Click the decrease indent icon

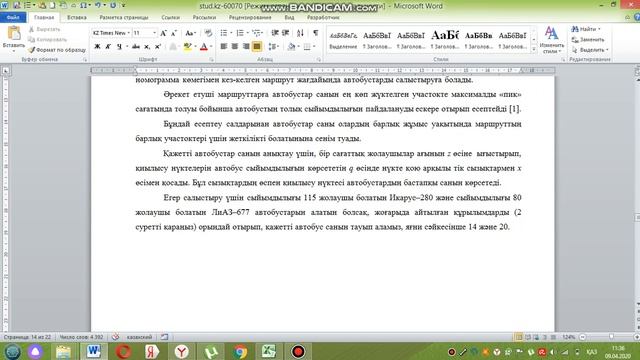(275, 33)
